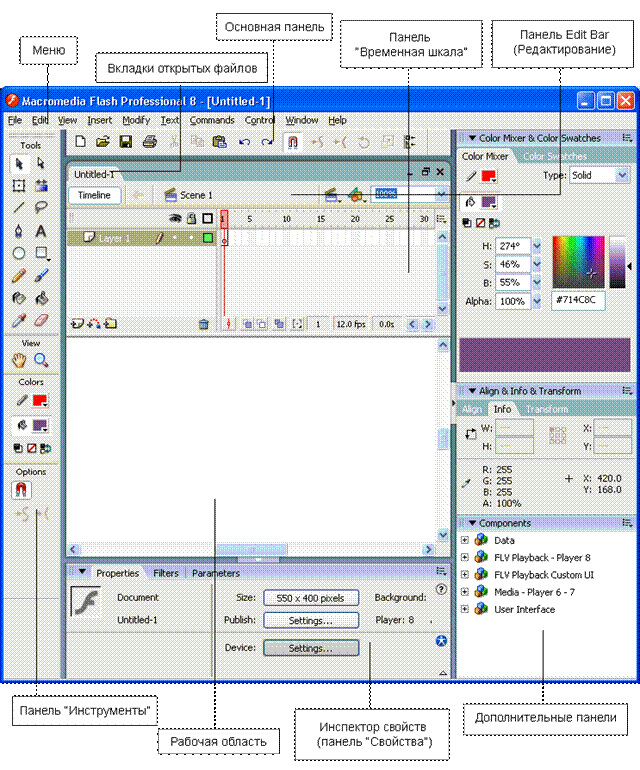
Task: Toggle Center Frame button in timeline
Action: tap(228, 324)
